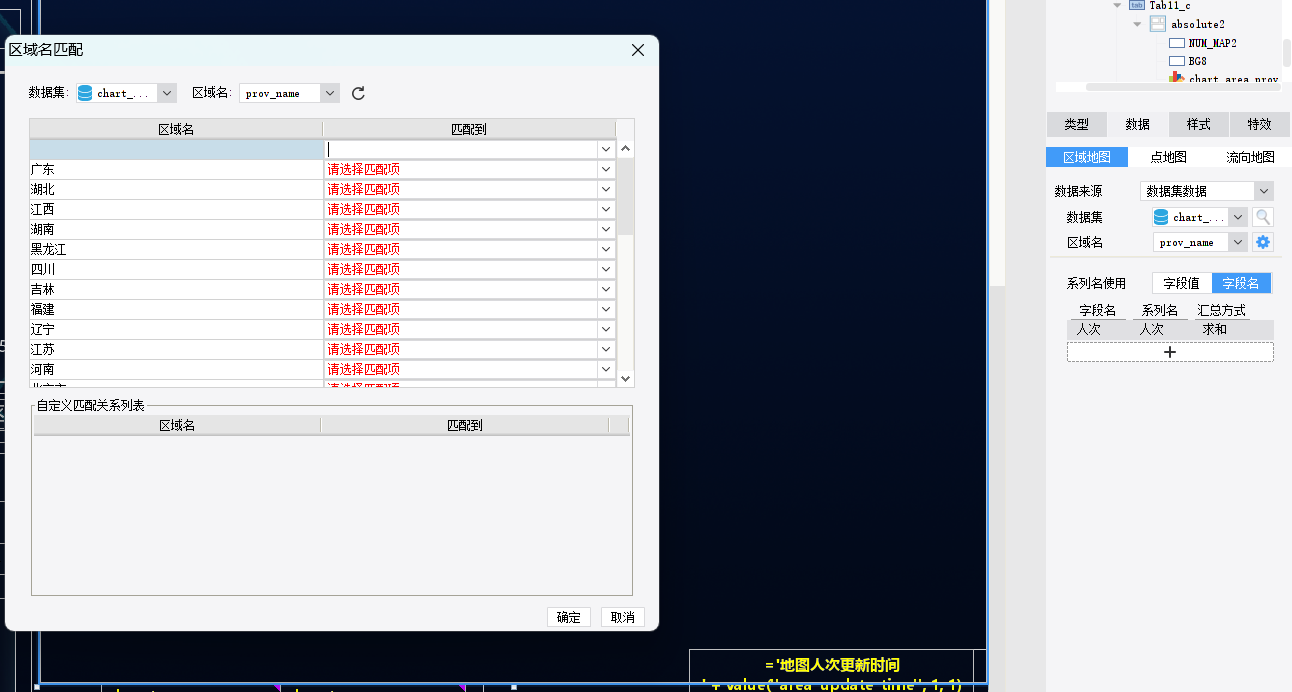Click the 福建 region row

[176, 309]
